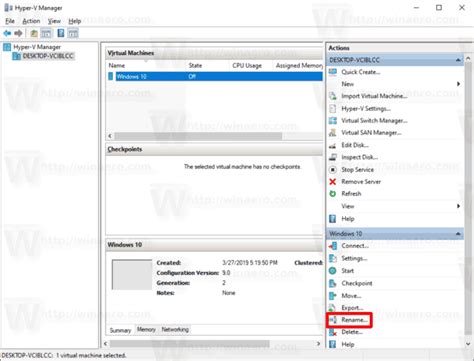This screenshot has width=474, height=361.
Task: Click the green Refresh icon
Action: (x=333, y=194)
